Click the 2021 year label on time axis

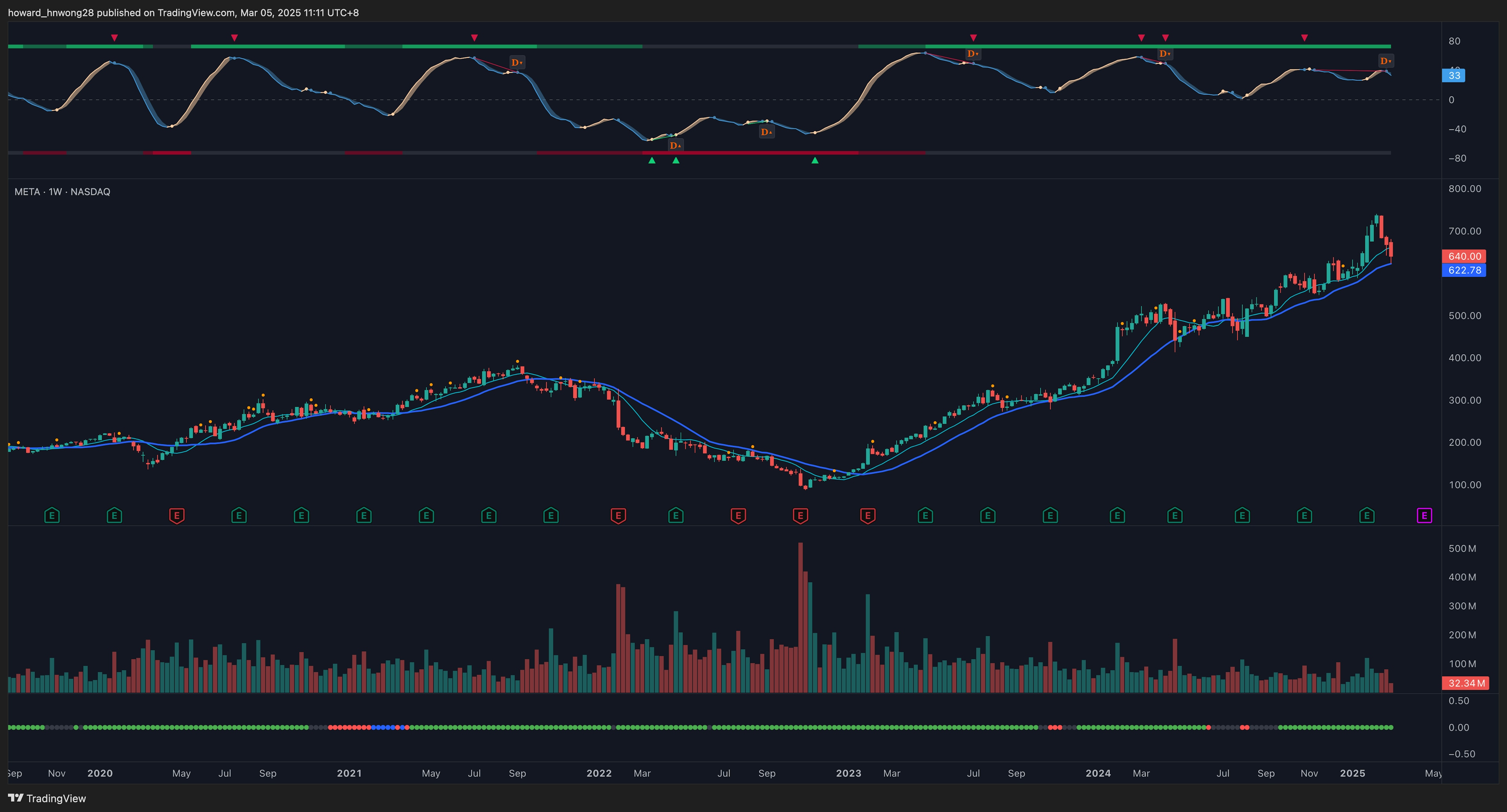click(349, 773)
